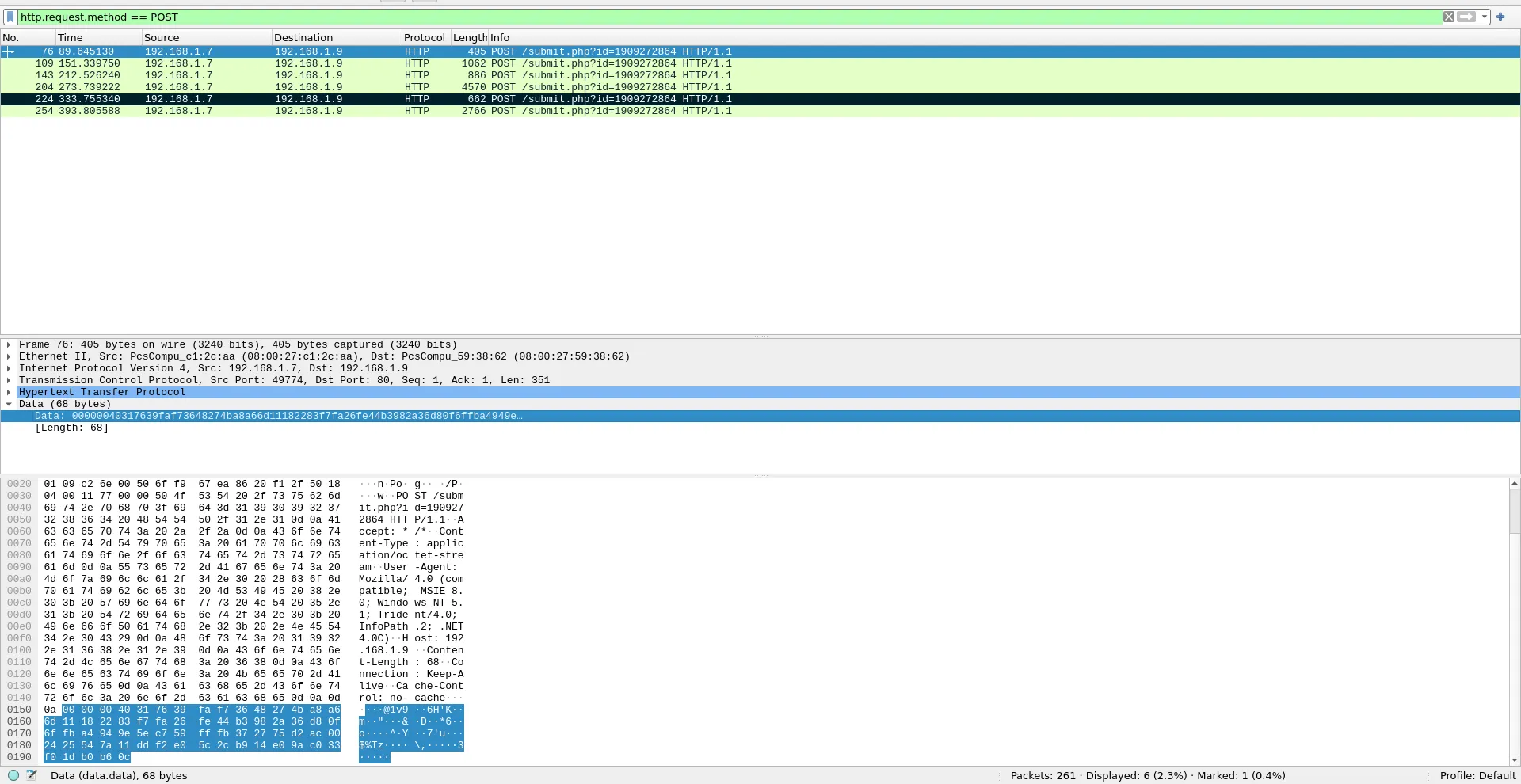The image size is (1521, 784).
Task: Click the Info column header
Action: click(x=1004, y=37)
